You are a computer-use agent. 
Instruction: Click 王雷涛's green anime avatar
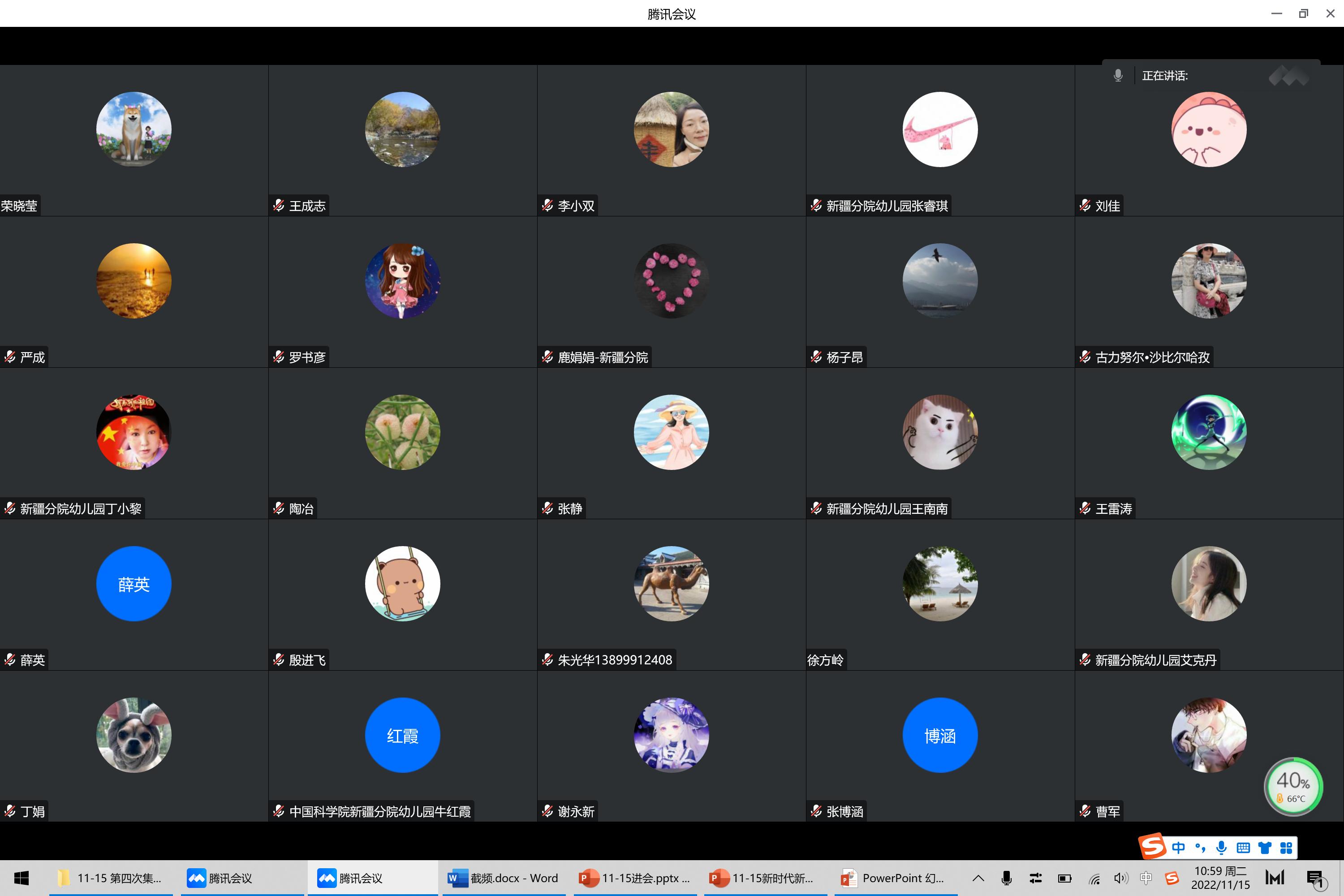tap(1209, 432)
